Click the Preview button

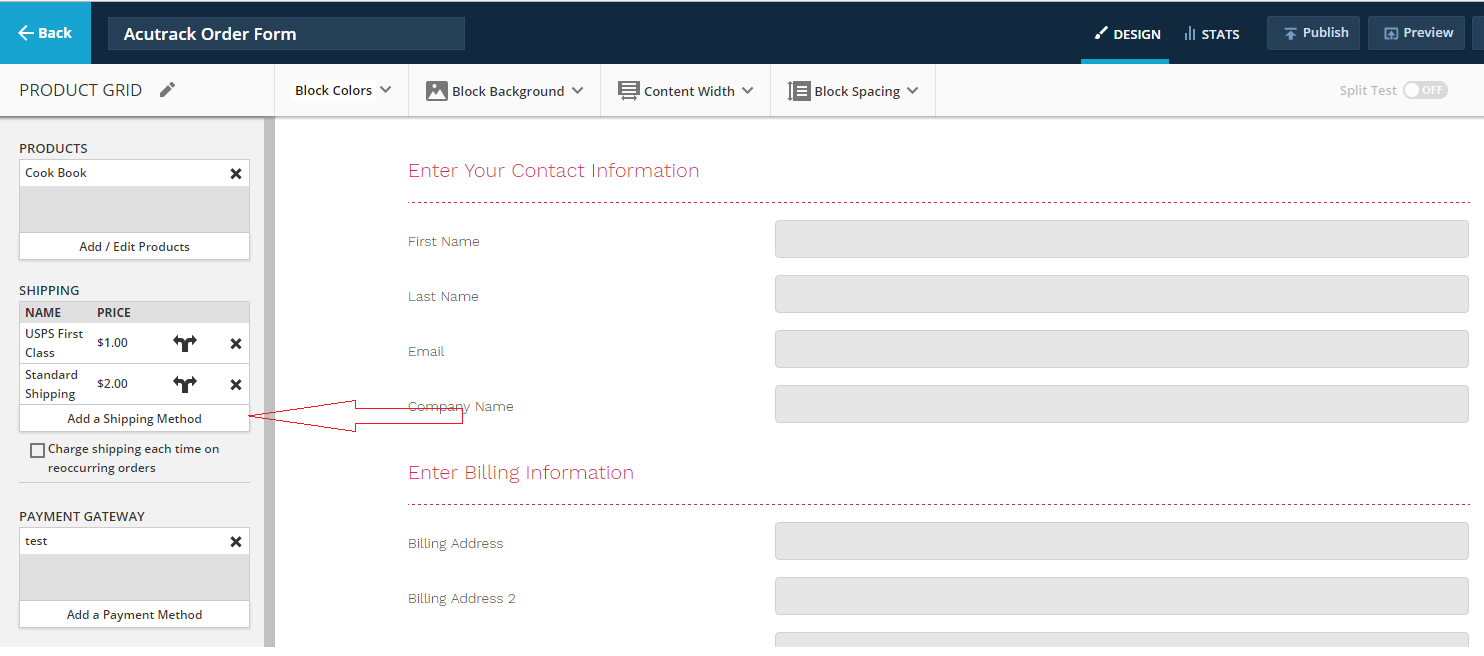click(1417, 33)
